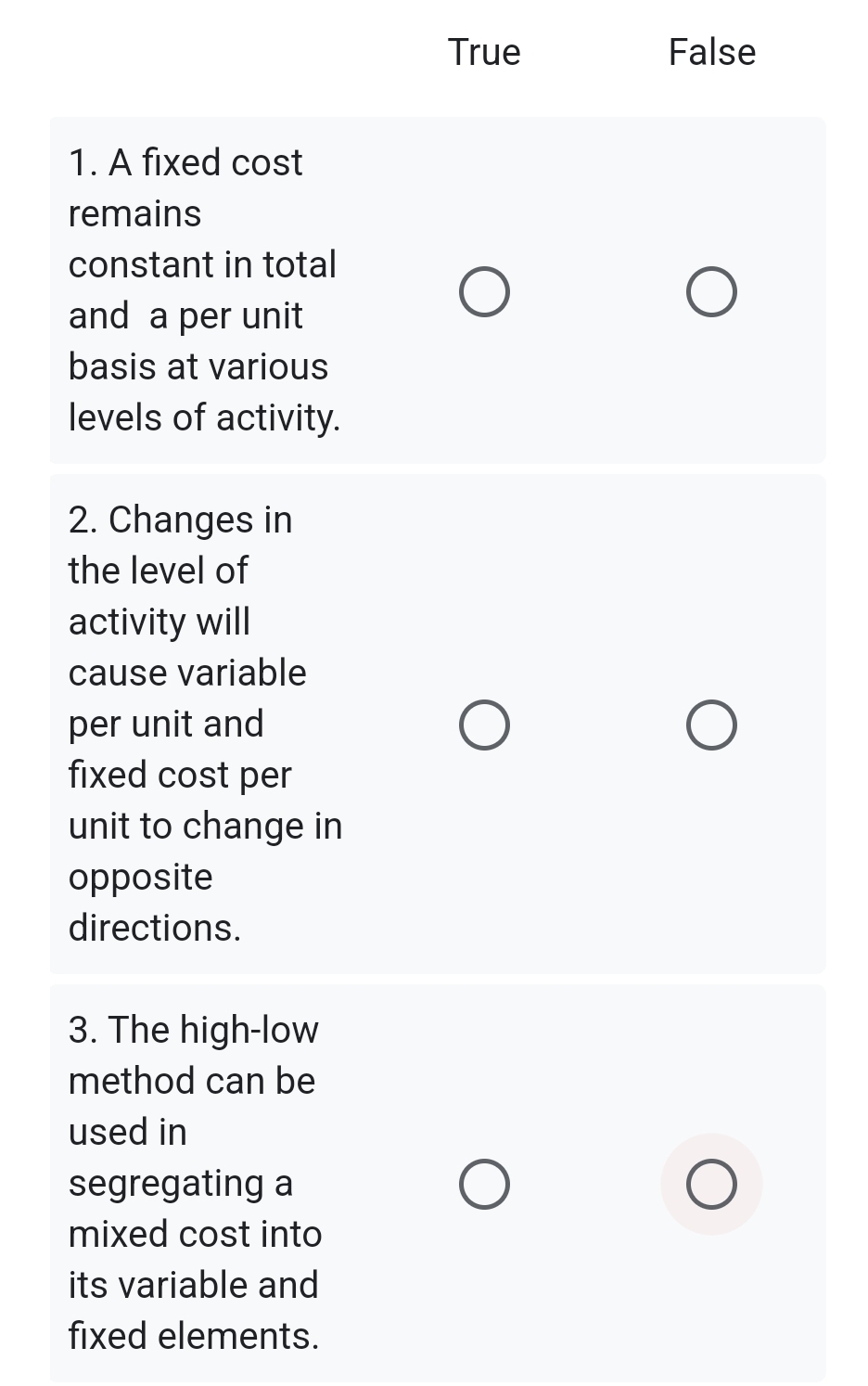Click the 'basis at various' line
The height and width of the screenshot is (1386, 868).
point(198,366)
